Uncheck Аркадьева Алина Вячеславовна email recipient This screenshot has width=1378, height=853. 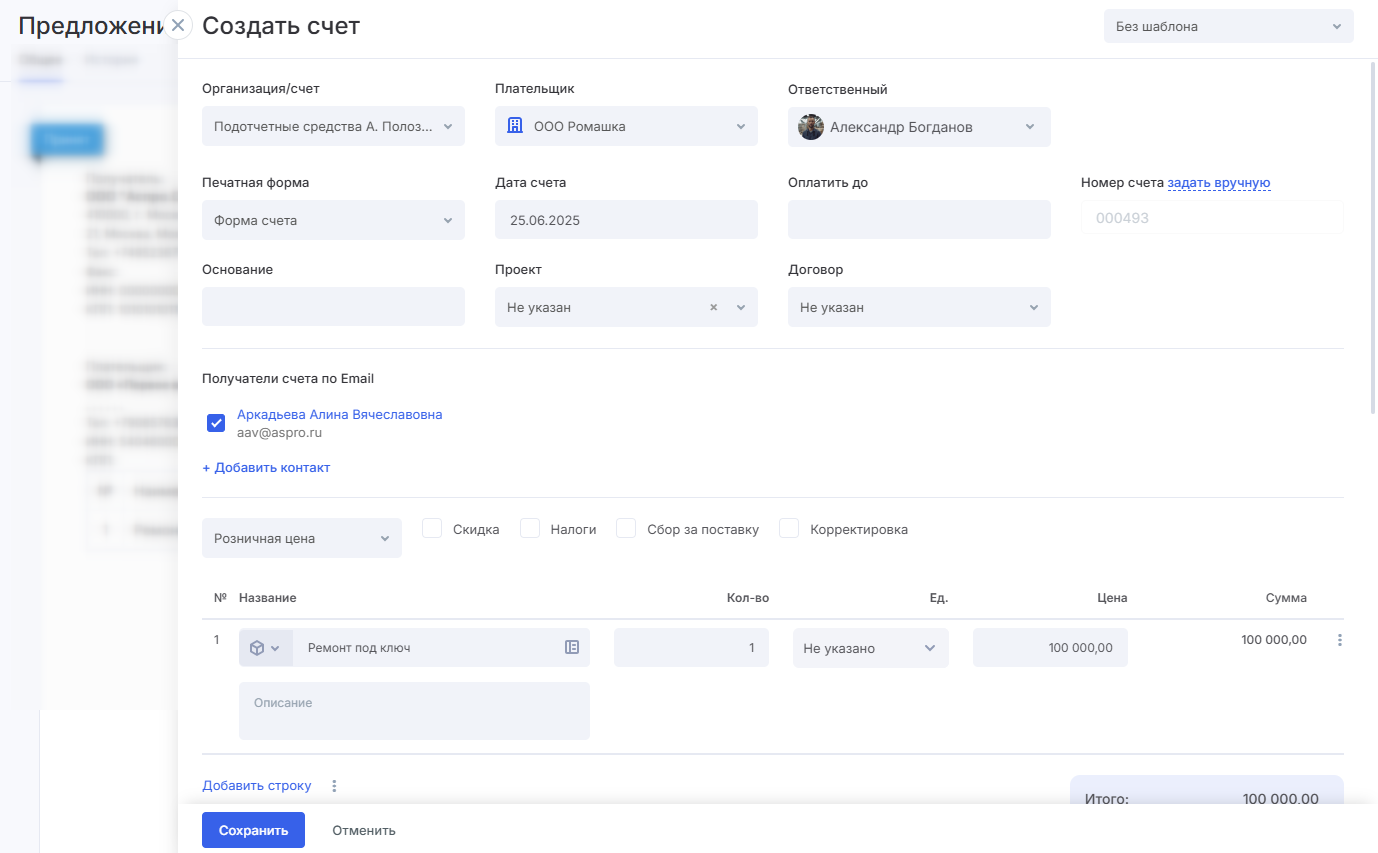pyautogui.click(x=216, y=423)
